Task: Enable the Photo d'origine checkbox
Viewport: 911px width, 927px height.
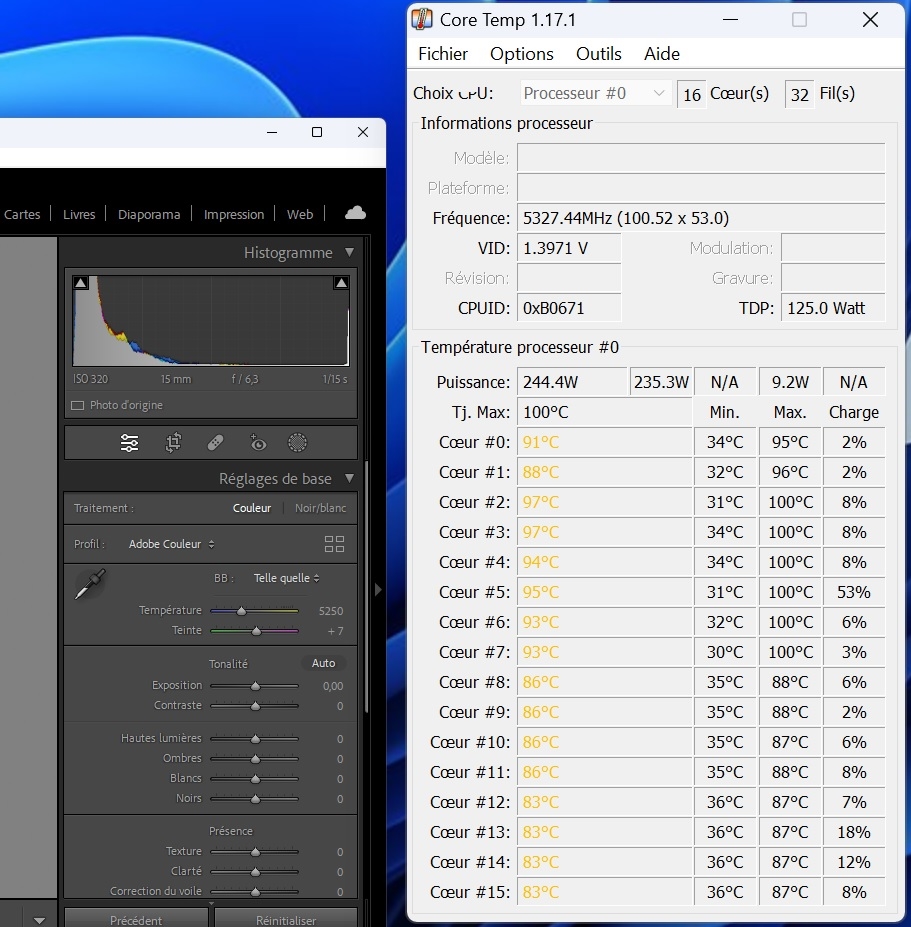Action: point(78,405)
